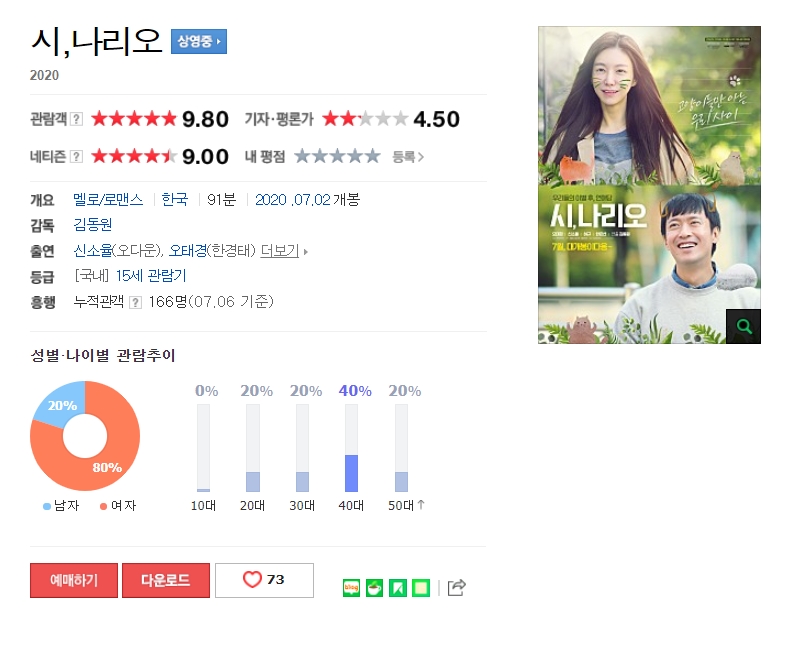Open the 네티즌 rating help question mark
The width and height of the screenshot is (803, 658).
click(76, 157)
